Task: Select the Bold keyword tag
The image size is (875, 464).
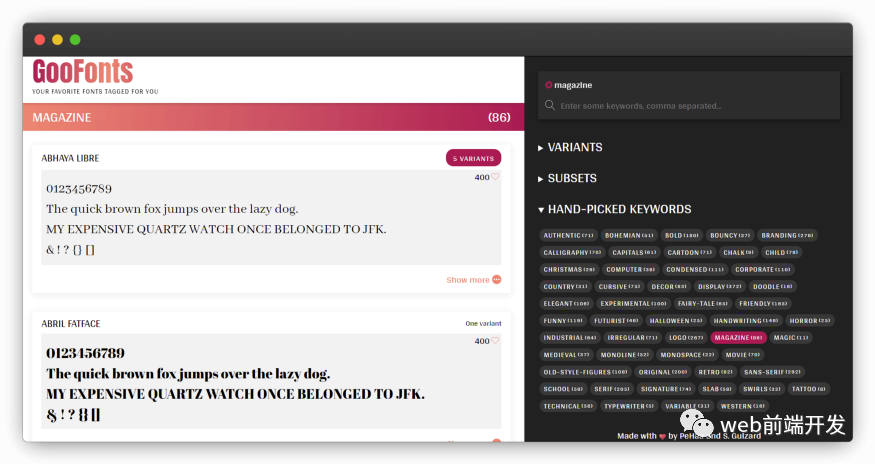Action: point(681,235)
